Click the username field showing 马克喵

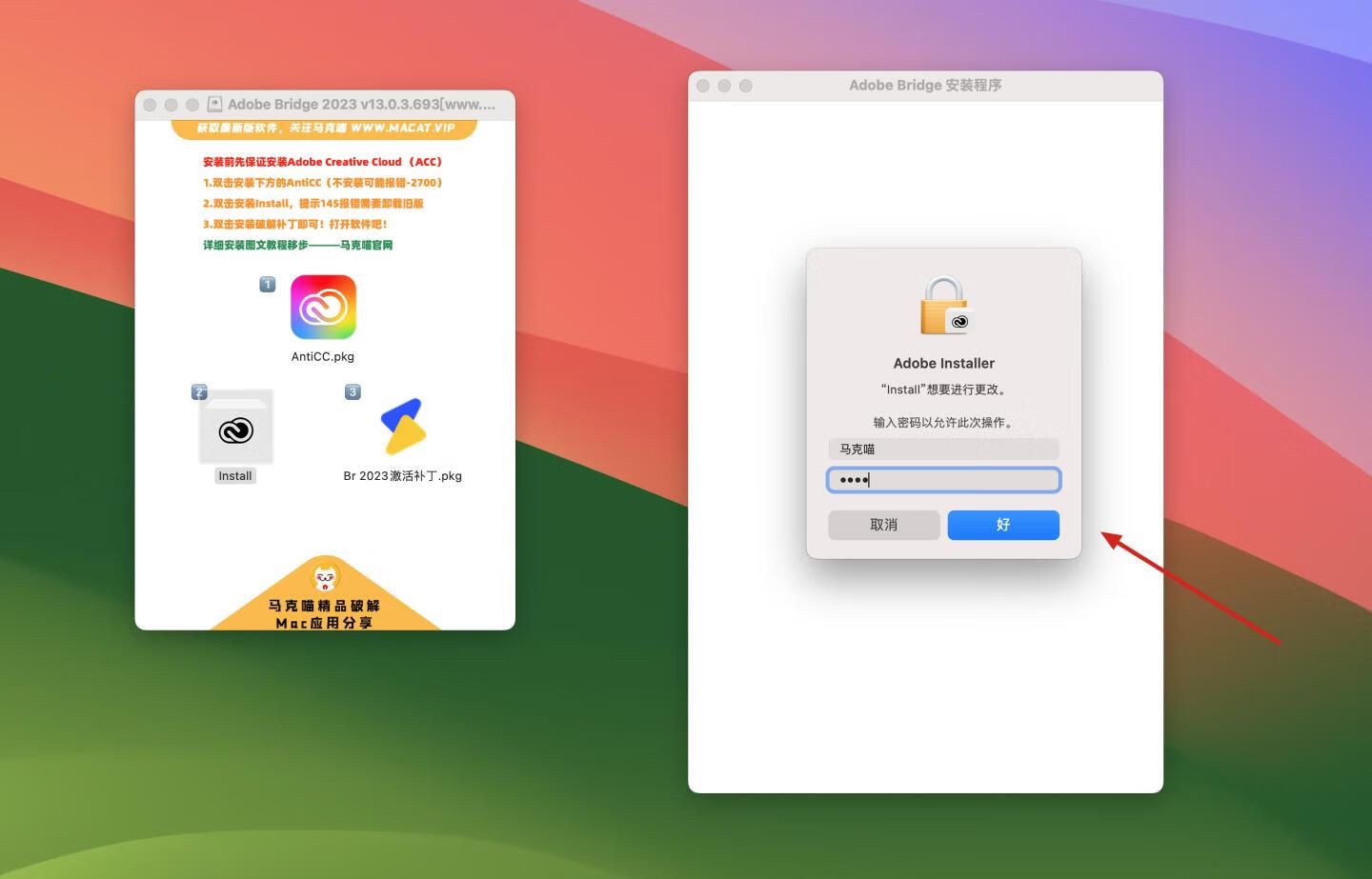click(x=944, y=449)
